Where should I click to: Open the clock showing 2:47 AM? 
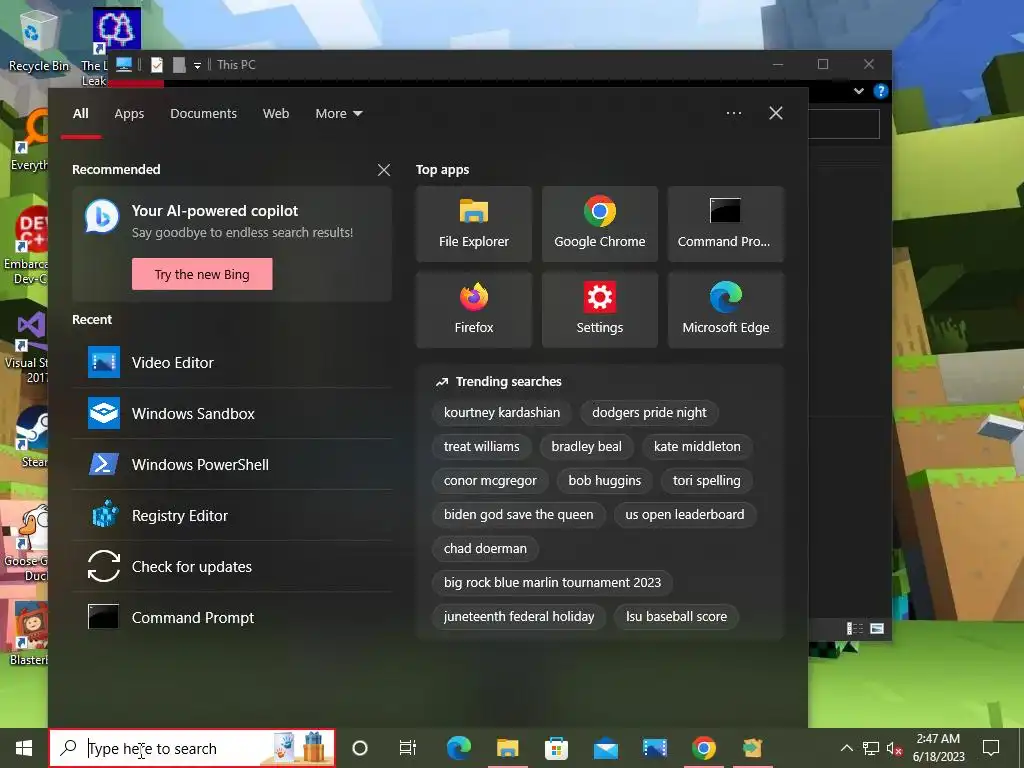(938, 748)
